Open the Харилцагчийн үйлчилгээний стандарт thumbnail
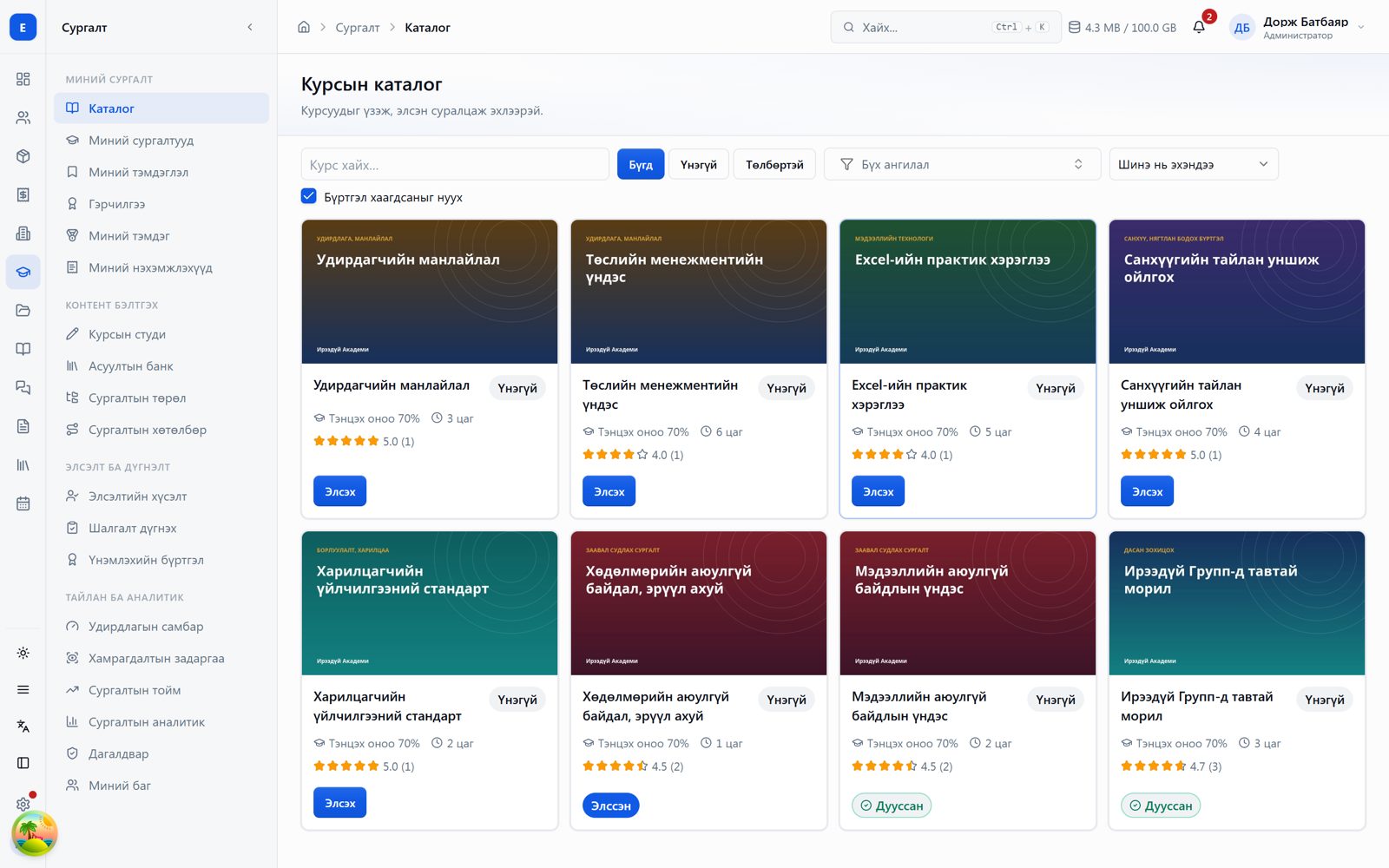The image size is (1389, 868). coord(430,603)
